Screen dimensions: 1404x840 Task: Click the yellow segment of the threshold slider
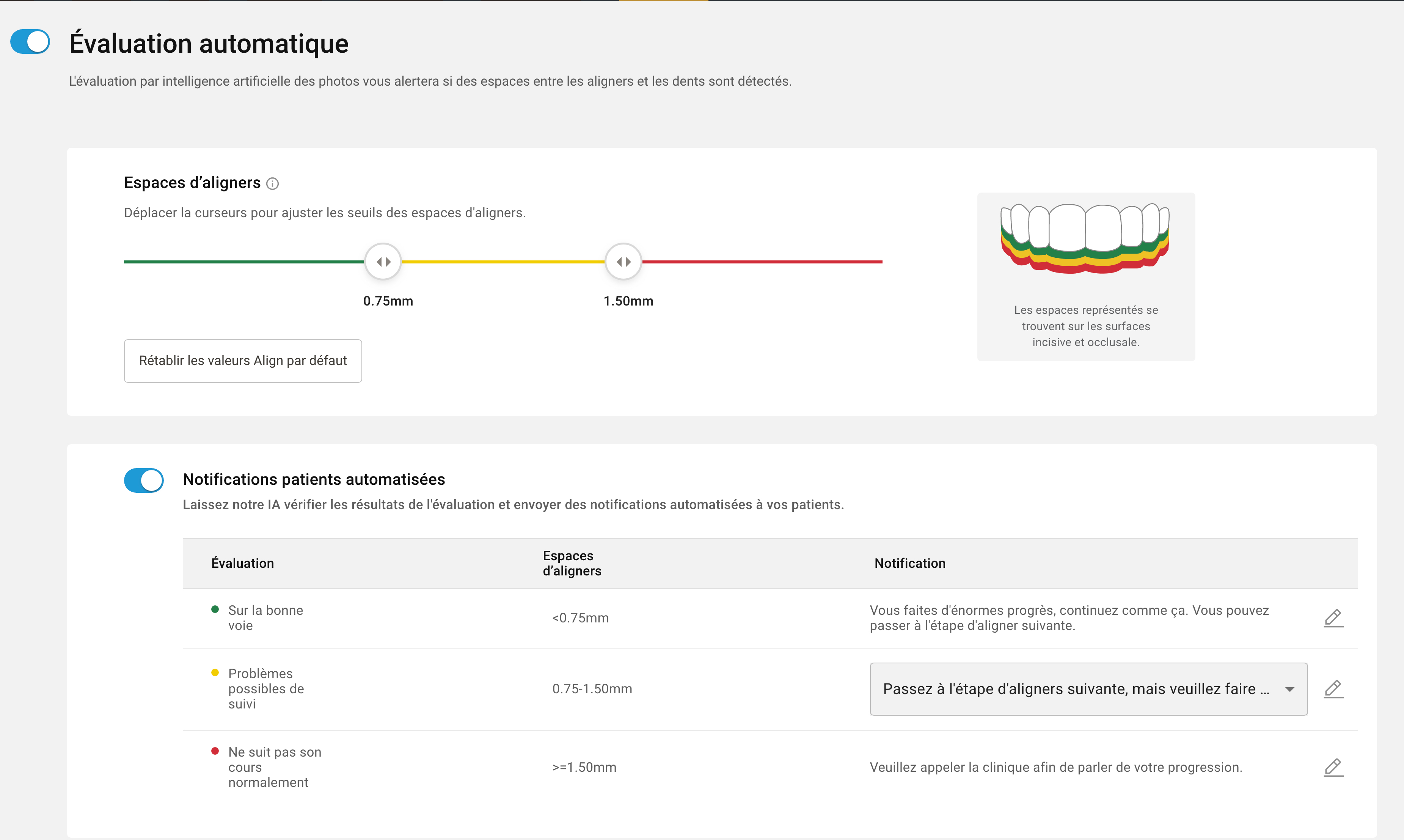[x=503, y=262]
